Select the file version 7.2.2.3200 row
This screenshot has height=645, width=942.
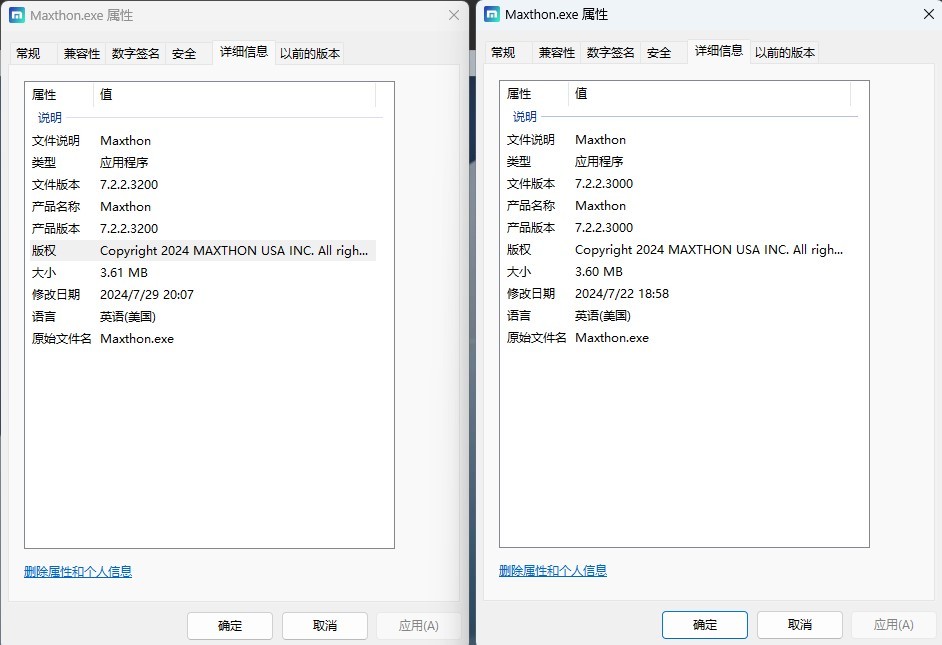pyautogui.click(x=129, y=185)
